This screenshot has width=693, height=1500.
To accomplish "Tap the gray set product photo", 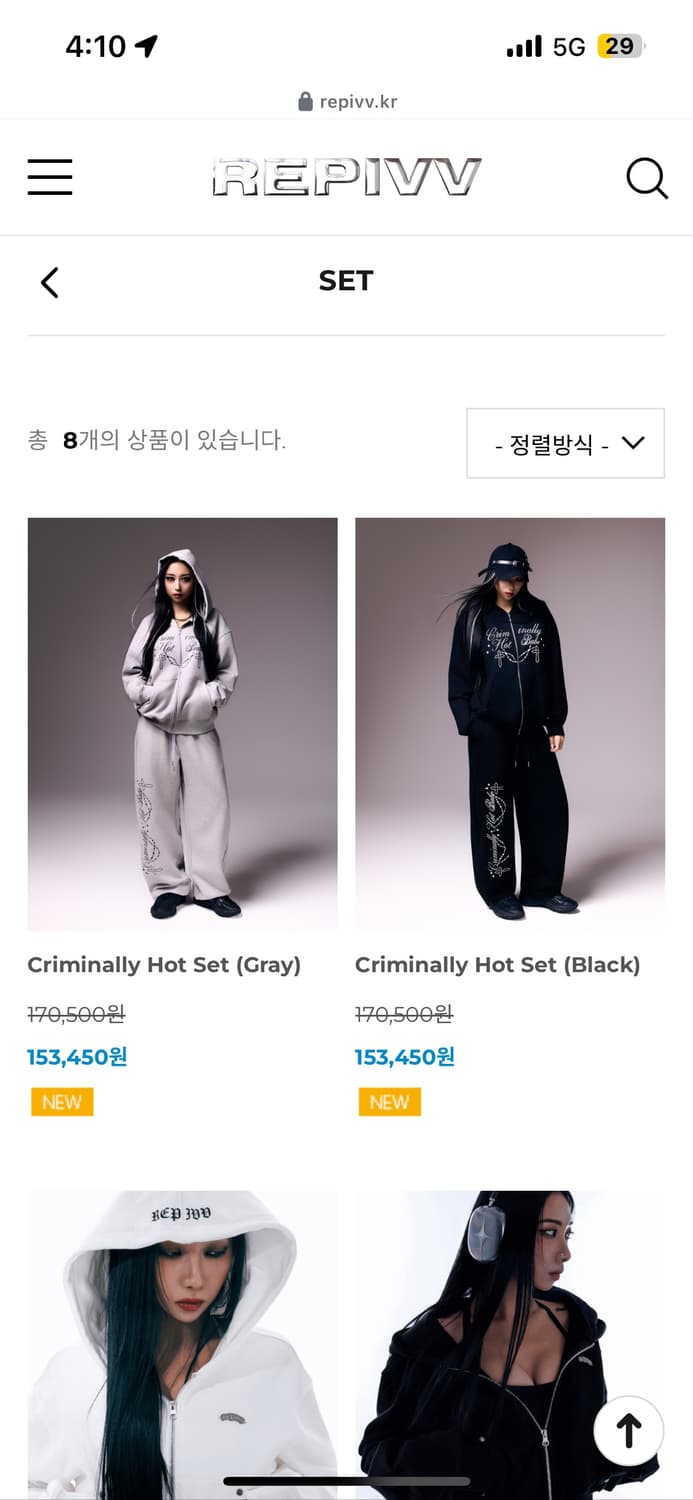I will tap(182, 723).
